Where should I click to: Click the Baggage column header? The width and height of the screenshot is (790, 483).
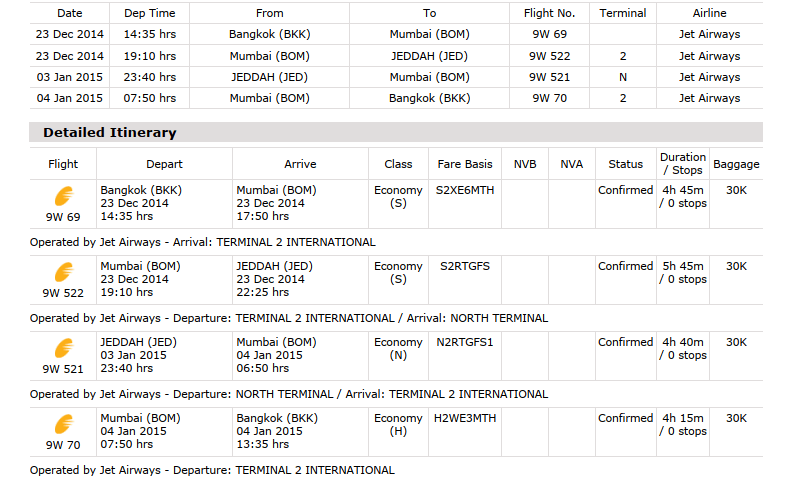coord(736,164)
